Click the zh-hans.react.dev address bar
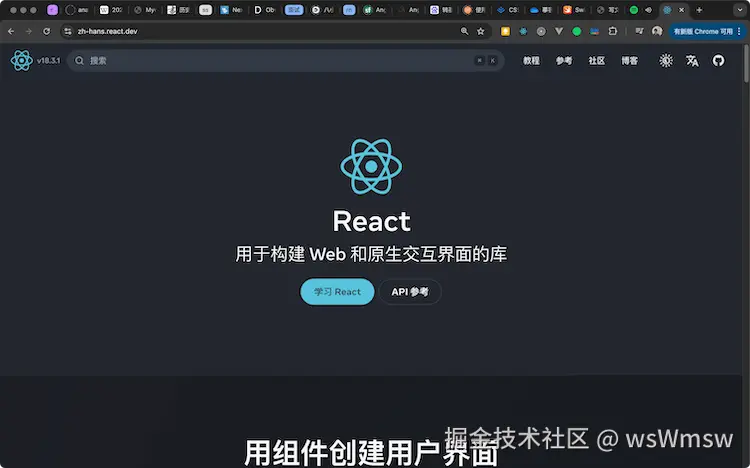Image resolution: width=750 pixels, height=468 pixels. 275,31
